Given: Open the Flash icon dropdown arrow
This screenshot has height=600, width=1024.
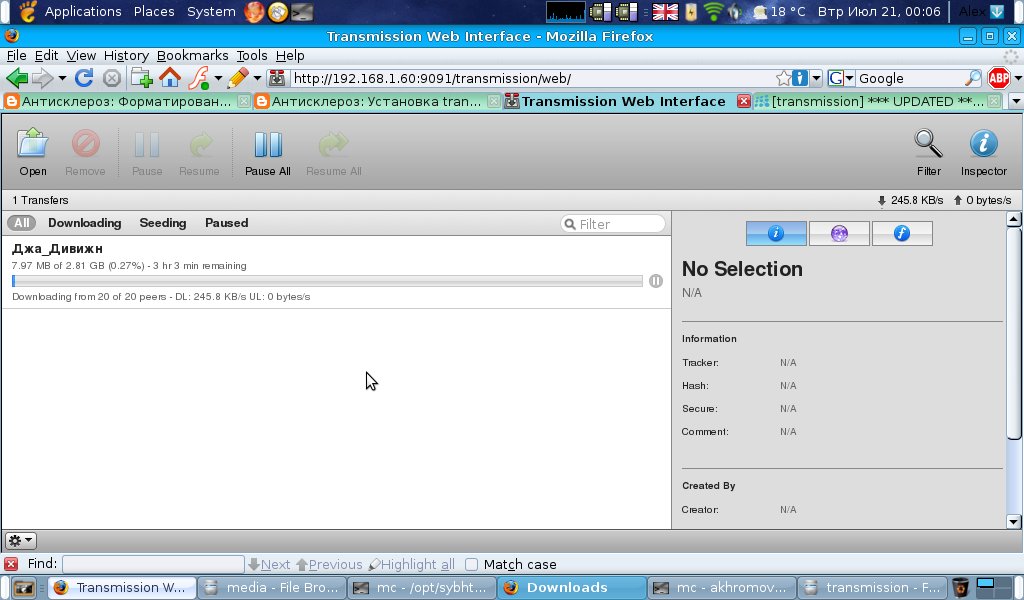Looking at the screenshot, I should pos(218,78).
